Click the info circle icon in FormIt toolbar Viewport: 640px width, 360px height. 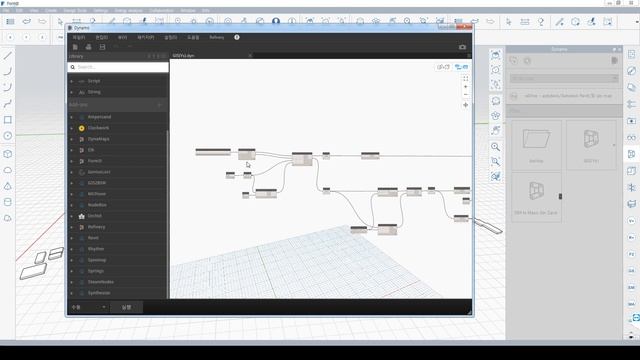click(292, 21)
